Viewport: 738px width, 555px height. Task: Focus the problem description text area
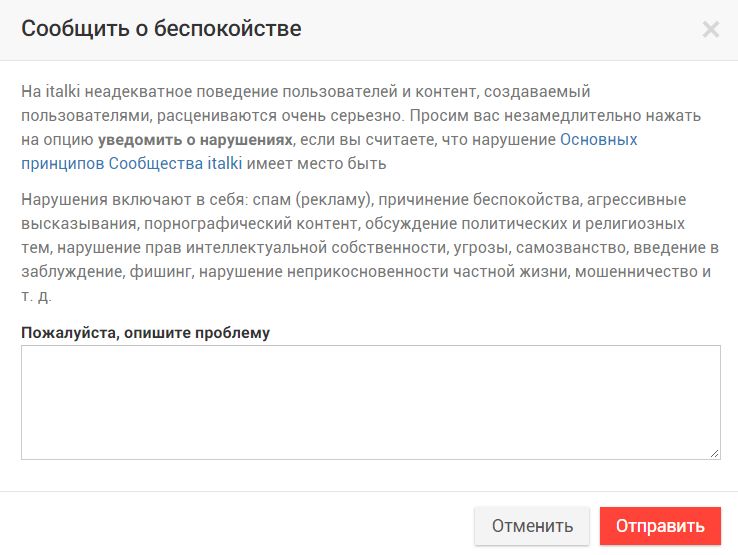click(371, 402)
